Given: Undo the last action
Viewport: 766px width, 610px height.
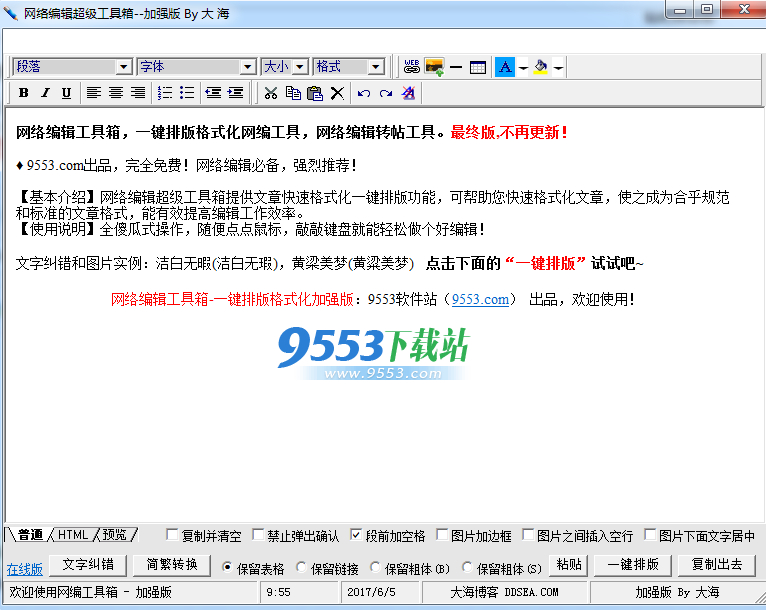Looking at the screenshot, I should 363,93.
